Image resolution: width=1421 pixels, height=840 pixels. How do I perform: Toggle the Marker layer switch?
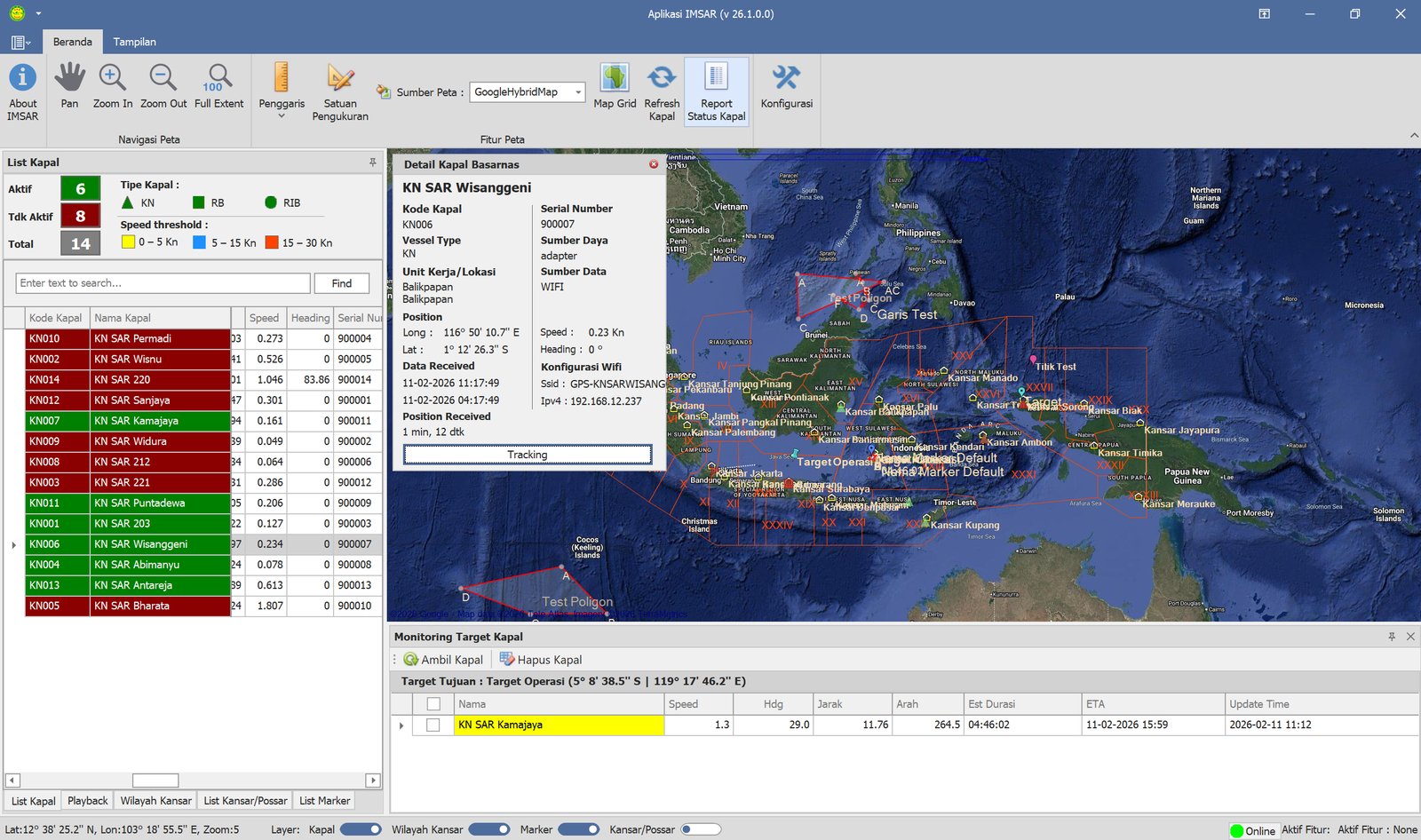579,829
